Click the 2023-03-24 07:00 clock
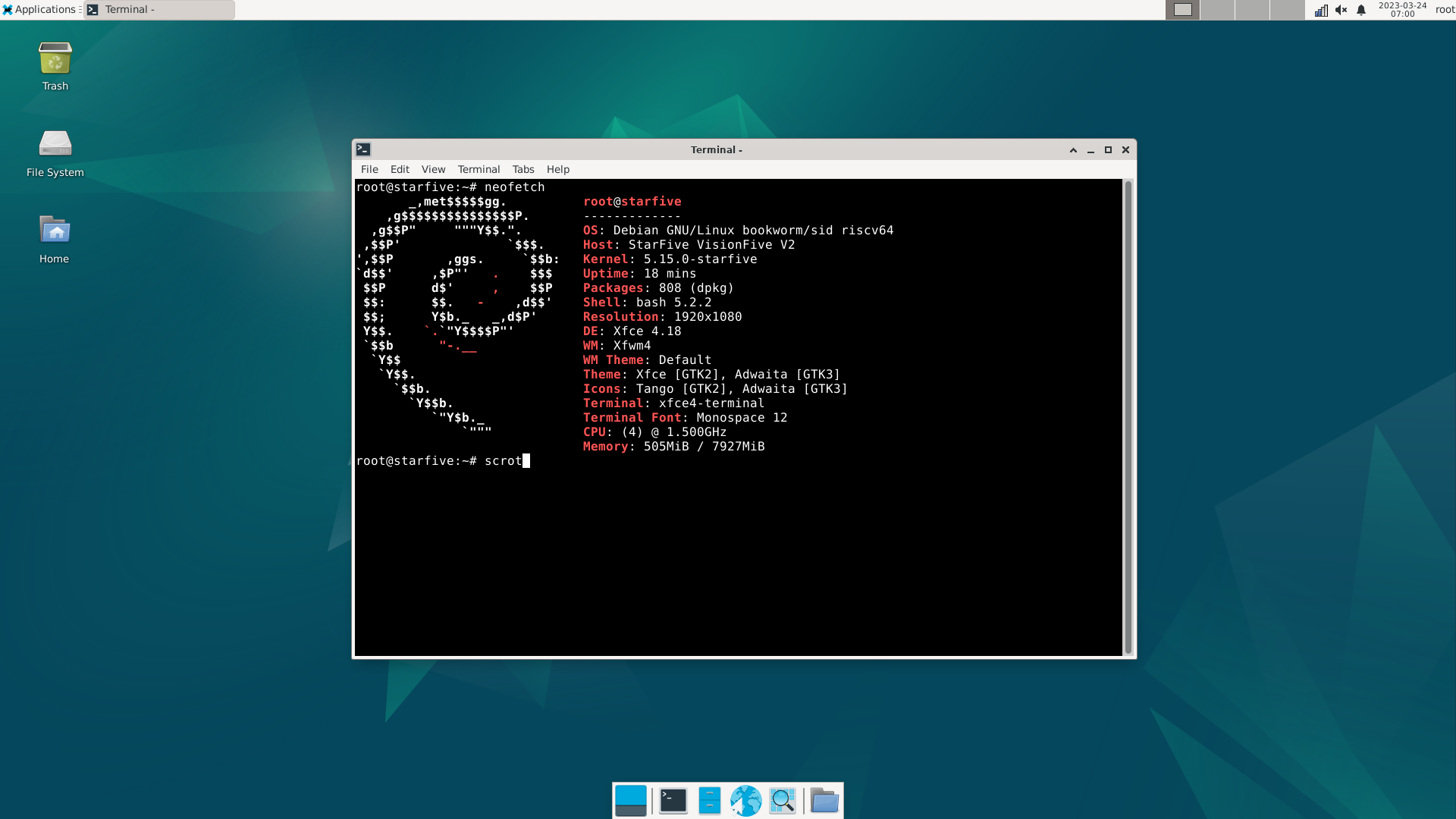Screen dimensions: 1456x819 pos(1402,10)
